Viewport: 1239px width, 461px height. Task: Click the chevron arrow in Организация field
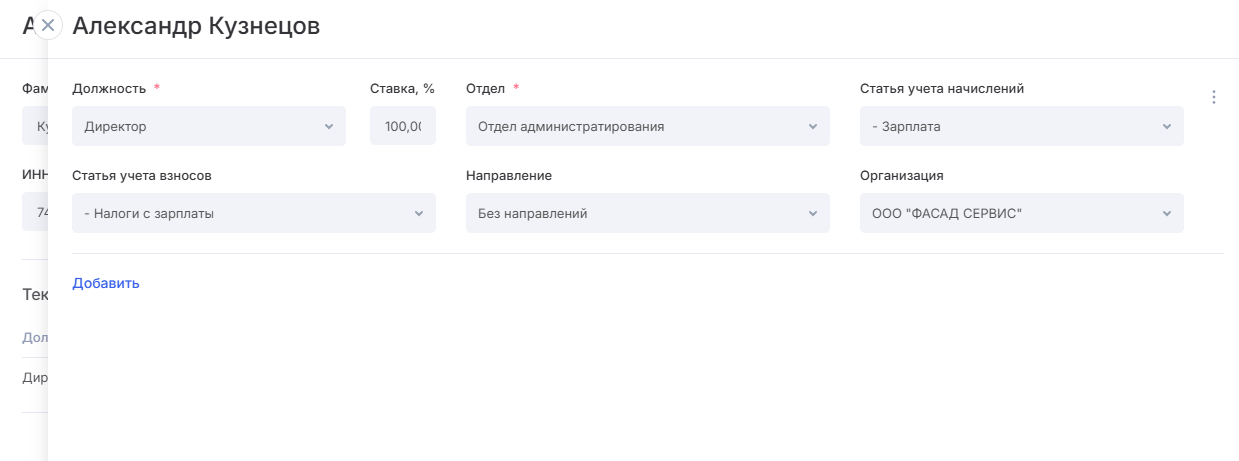coord(1167,213)
